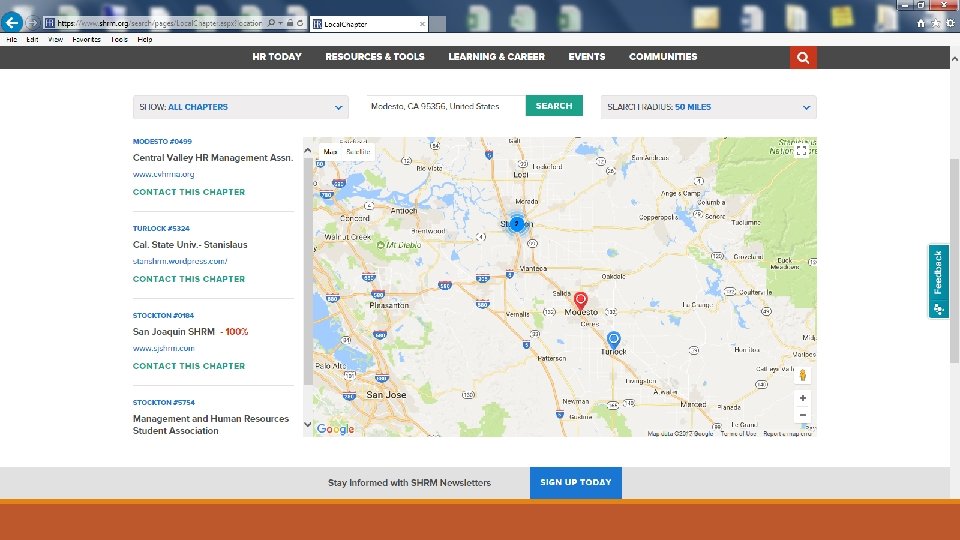The height and width of the screenshot is (540, 960).
Task: Open the Search Radius 50 Miles dropdown
Action: pos(708,107)
